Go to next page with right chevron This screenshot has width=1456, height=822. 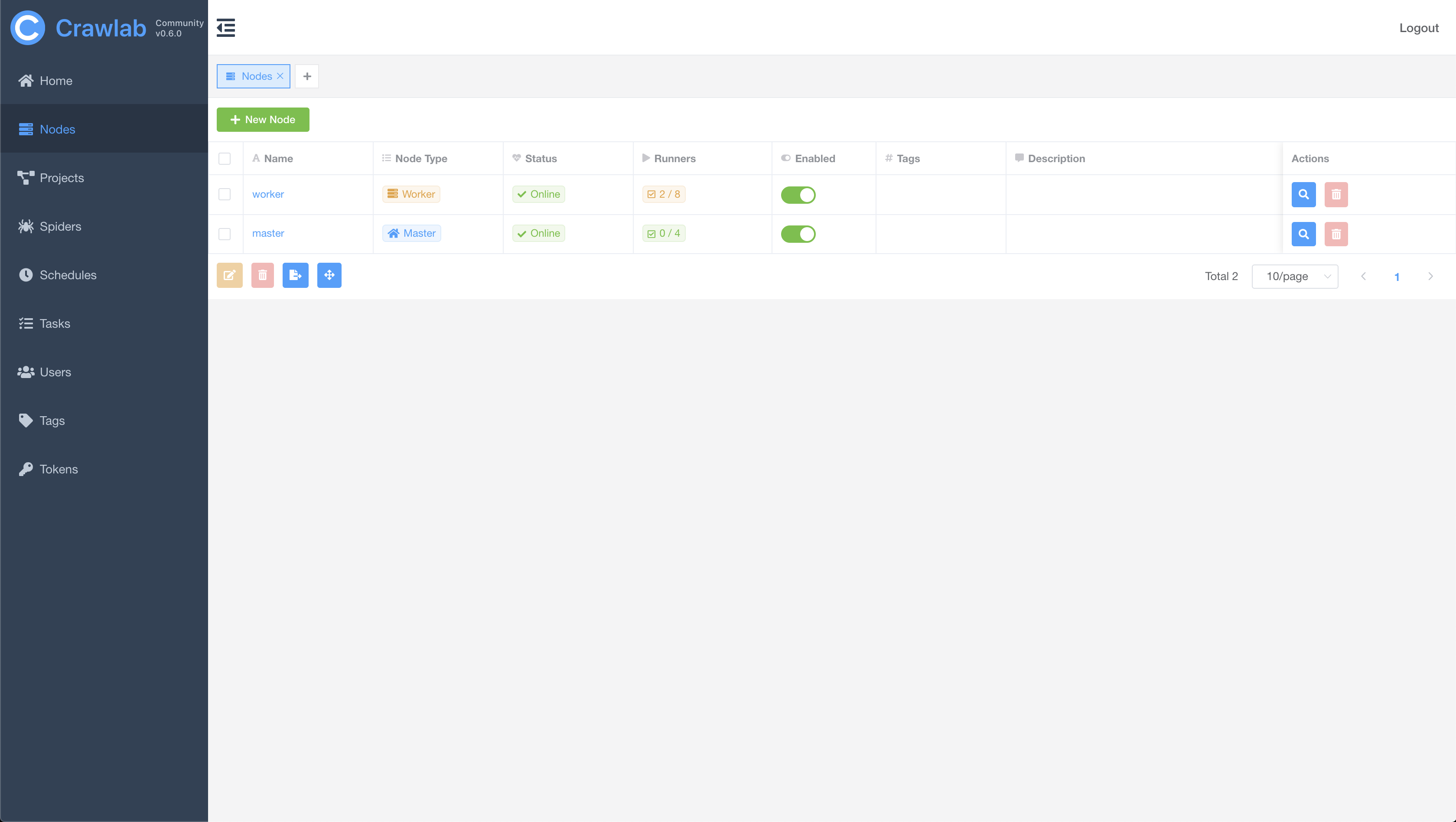tap(1430, 277)
